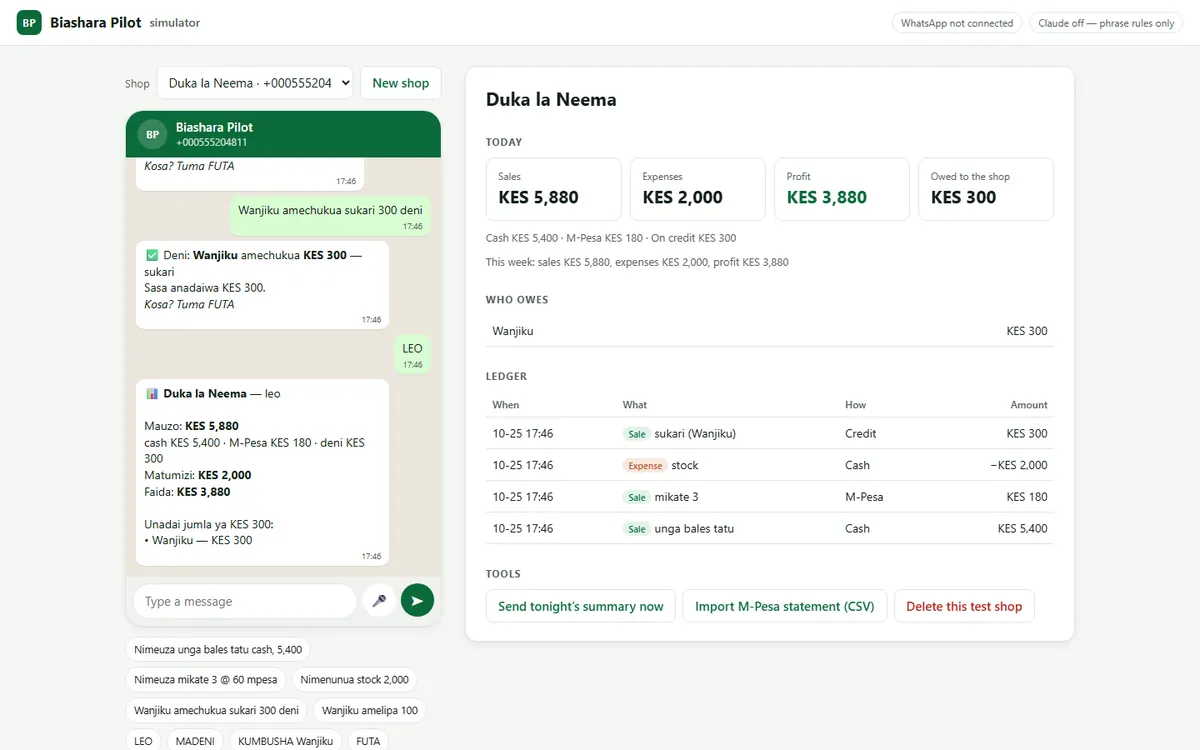Click the 'Claude off — phrase rules only' pill
Image resolution: width=1200 pixels, height=750 pixels.
(1106, 23)
